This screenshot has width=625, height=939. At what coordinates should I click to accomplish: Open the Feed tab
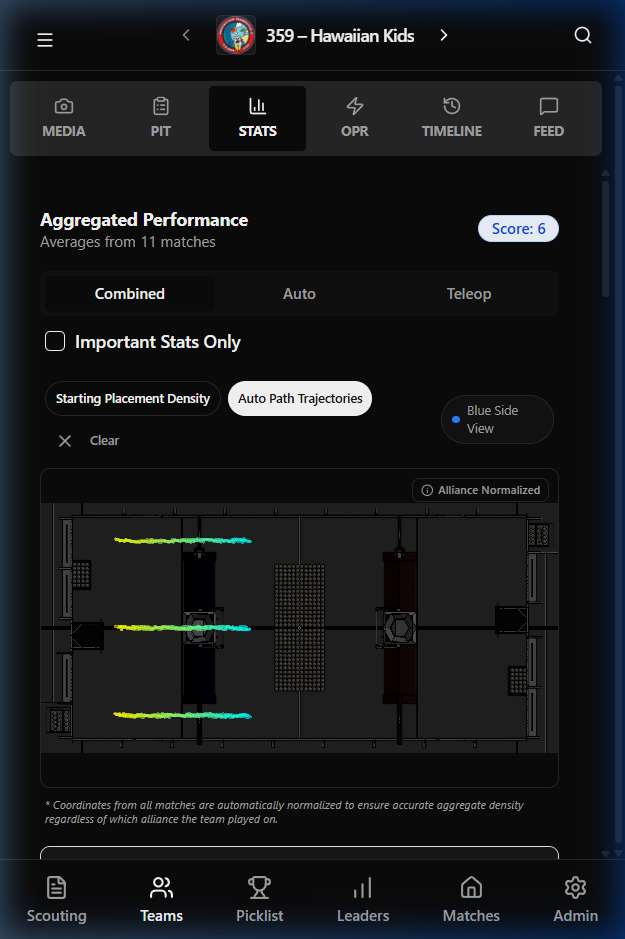tap(548, 118)
